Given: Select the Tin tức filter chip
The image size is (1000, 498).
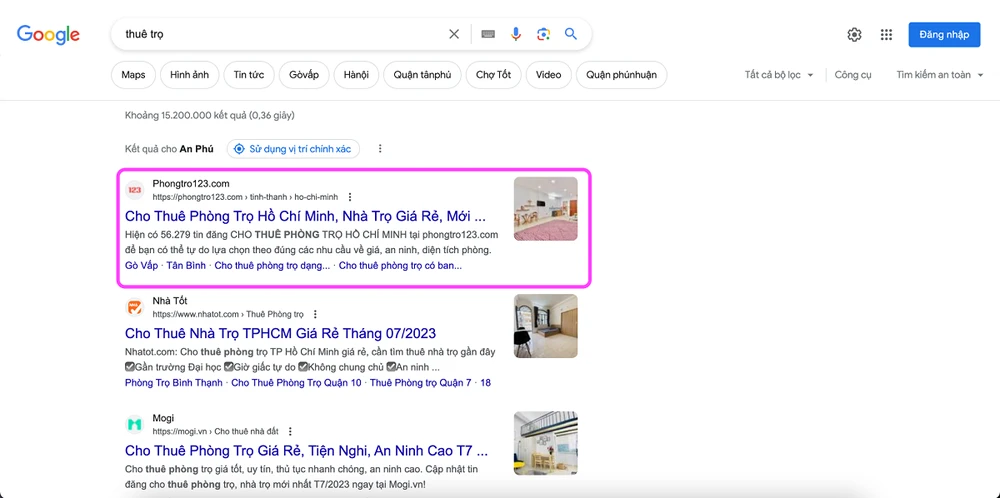Looking at the screenshot, I should tap(249, 75).
